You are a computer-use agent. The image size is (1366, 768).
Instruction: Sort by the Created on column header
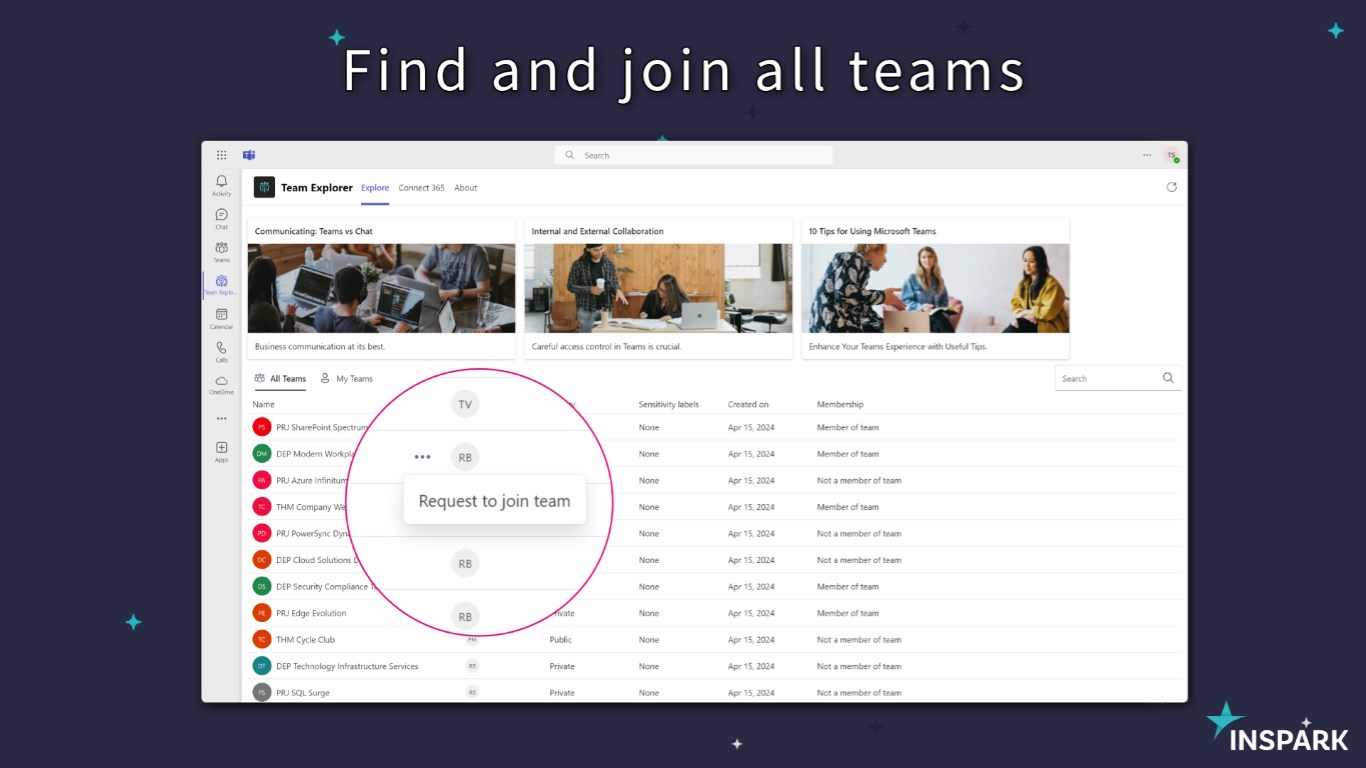coord(748,404)
